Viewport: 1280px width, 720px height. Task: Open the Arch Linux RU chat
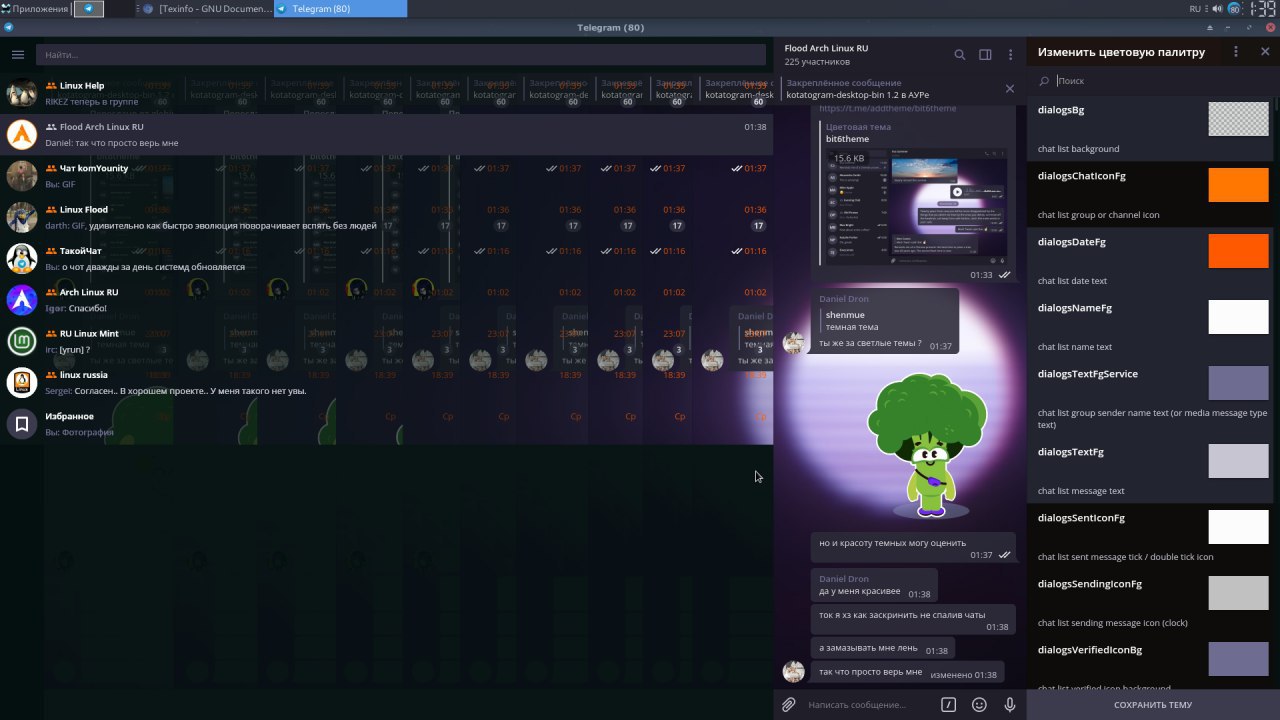(386, 300)
